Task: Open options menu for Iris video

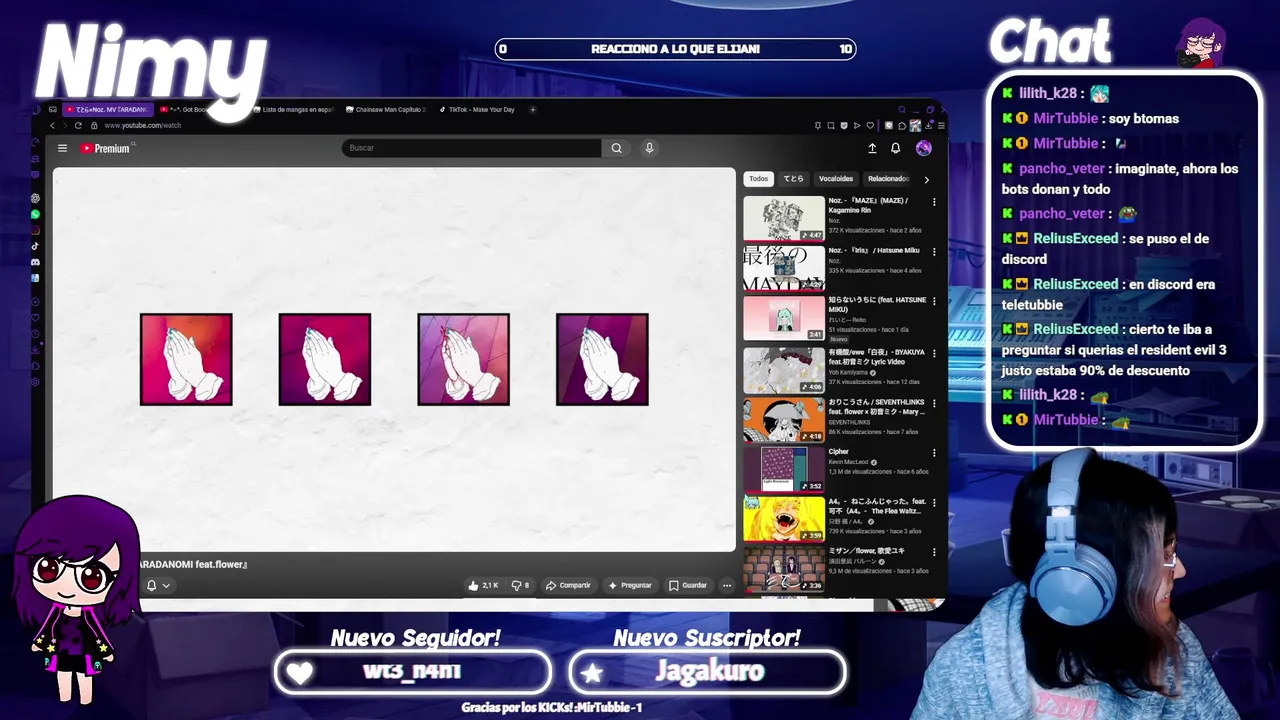Action: tap(934, 252)
